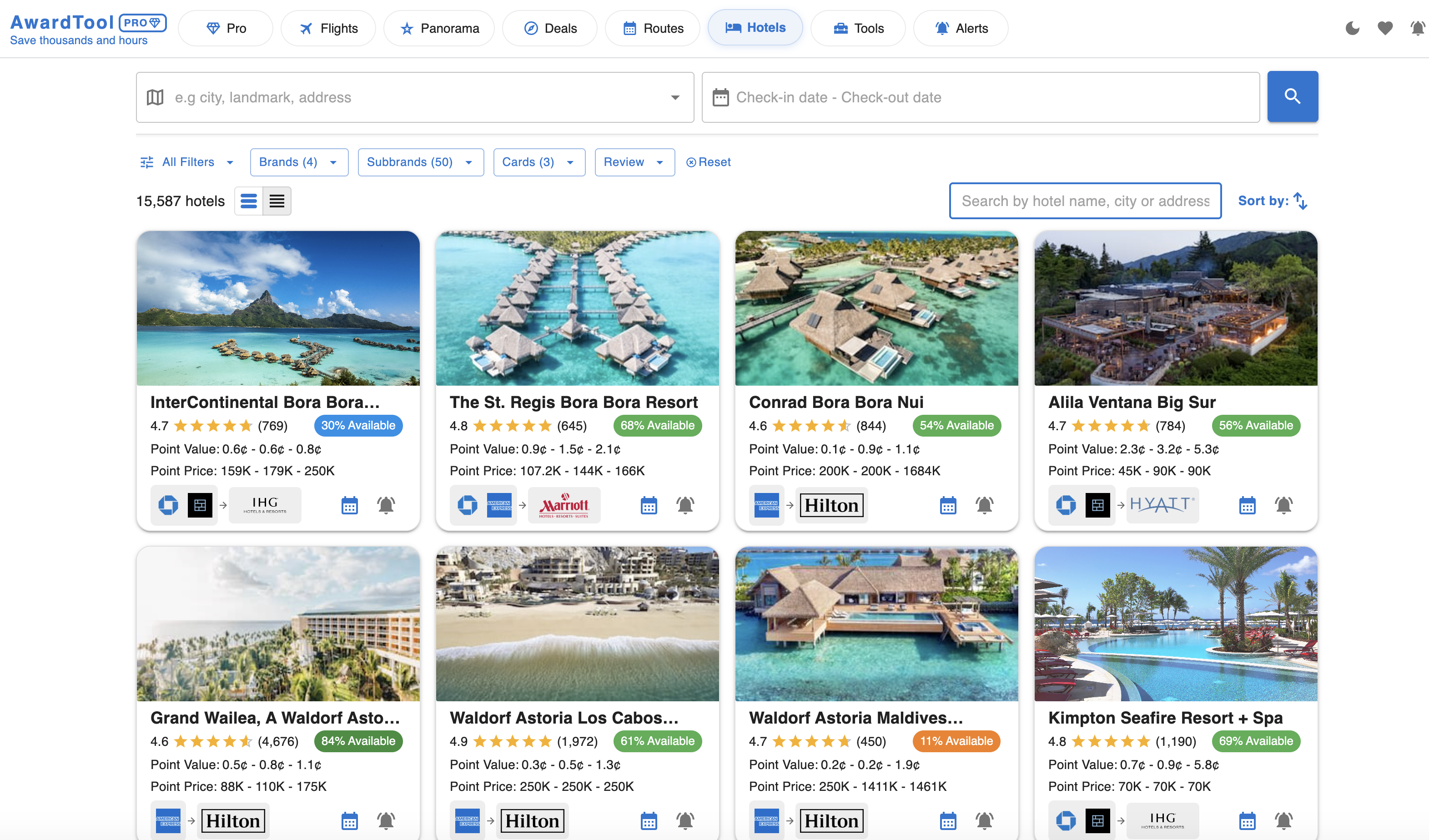
Task: Open Waldorf Astoria Los Cabos beach photo
Action: click(x=577, y=624)
